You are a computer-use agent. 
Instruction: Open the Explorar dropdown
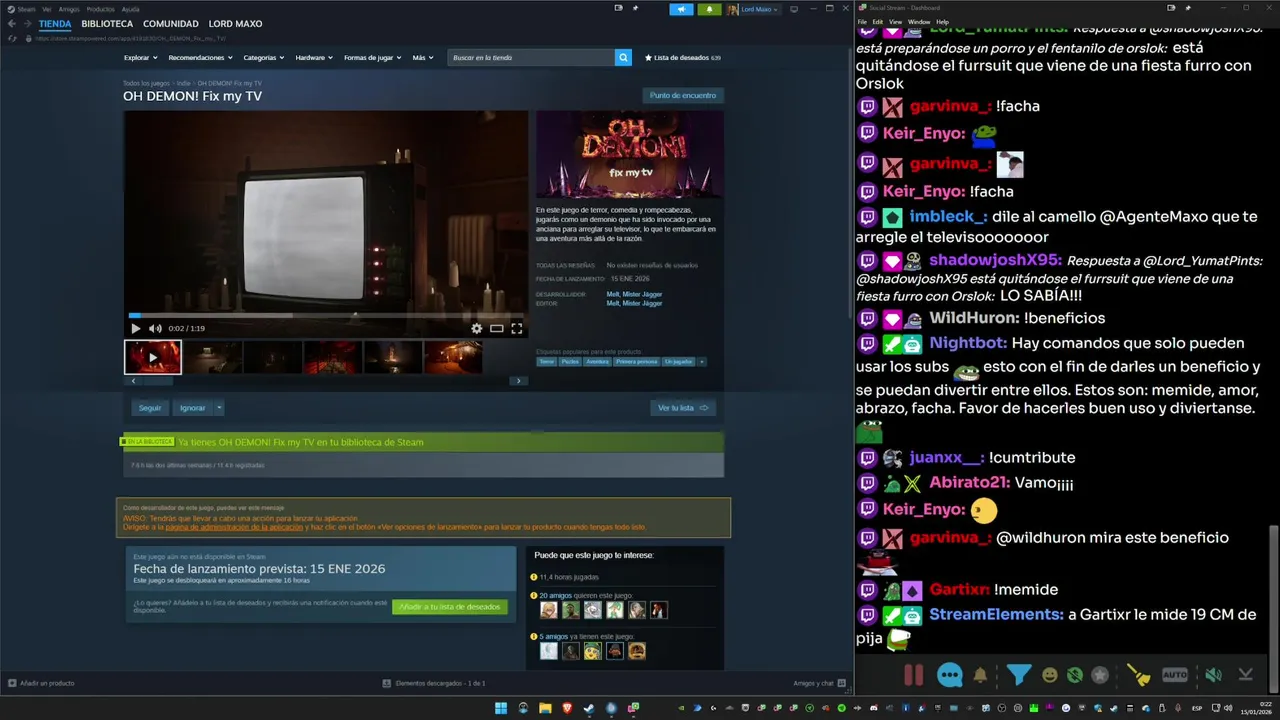pyautogui.click(x=140, y=58)
